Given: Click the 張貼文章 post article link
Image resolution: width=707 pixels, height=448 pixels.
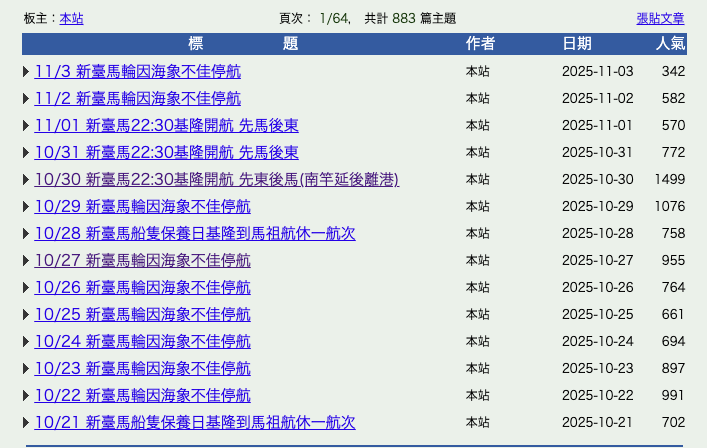Looking at the screenshot, I should (x=660, y=18).
